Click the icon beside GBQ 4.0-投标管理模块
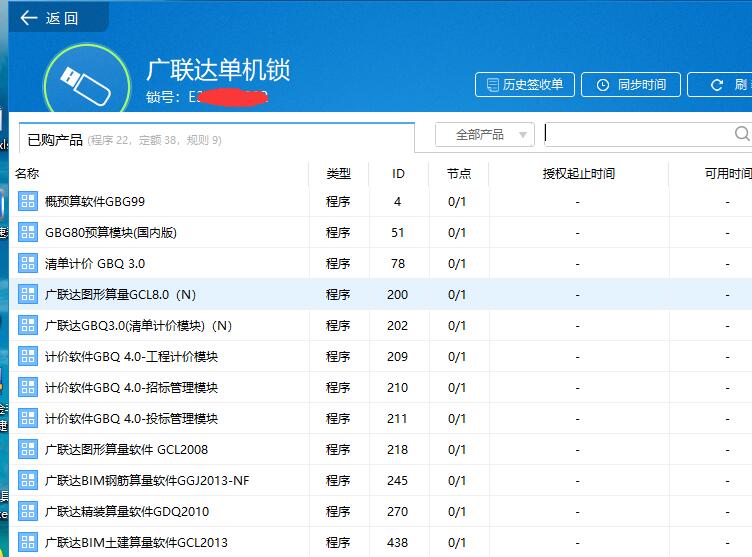Viewport: 752px width, 557px height. [28, 418]
